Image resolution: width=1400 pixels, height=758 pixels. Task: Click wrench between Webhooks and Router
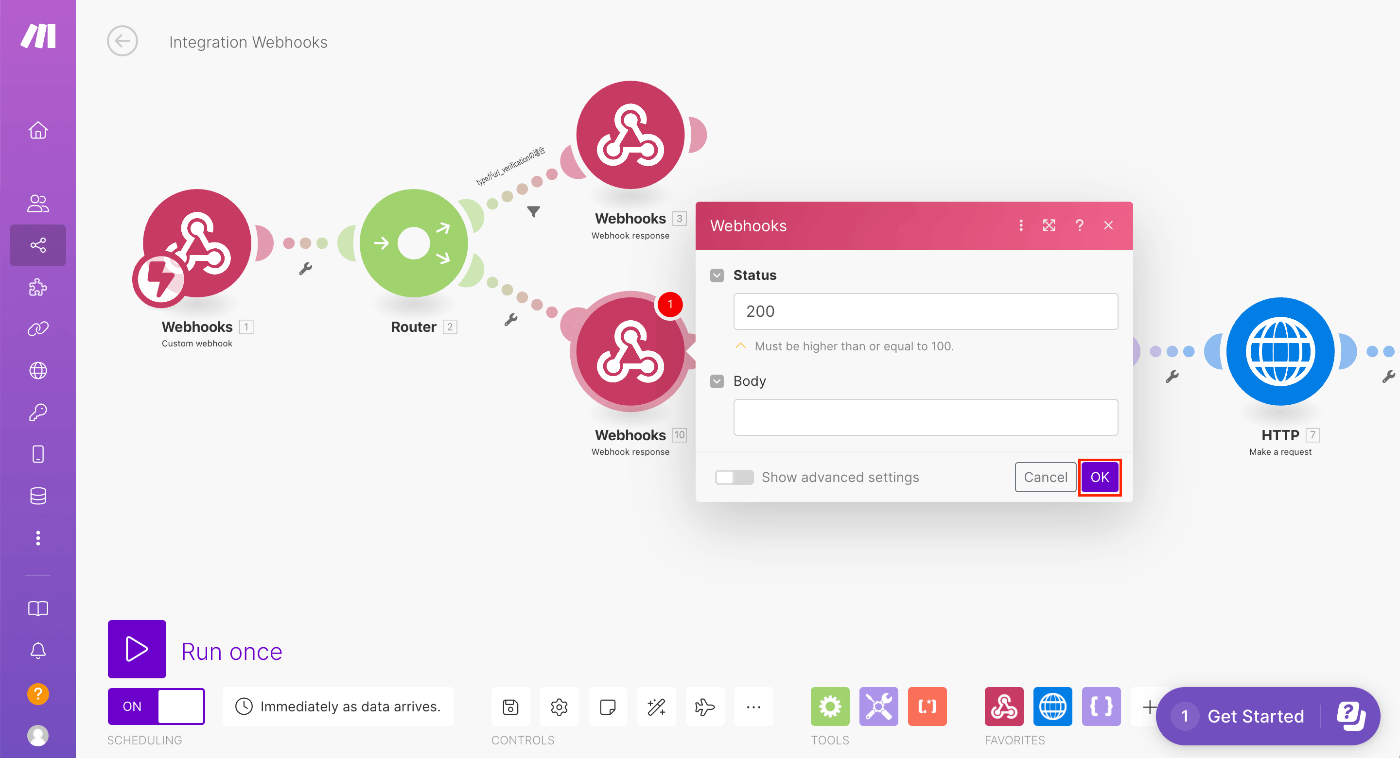tap(306, 268)
